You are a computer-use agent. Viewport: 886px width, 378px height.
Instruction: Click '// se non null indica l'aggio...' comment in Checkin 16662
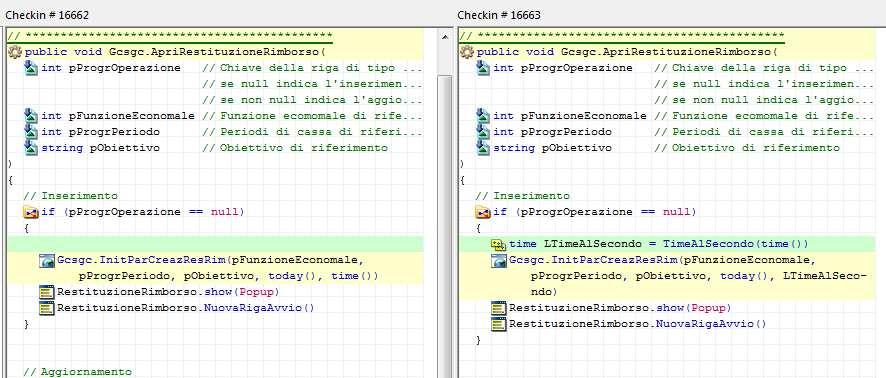tap(312, 100)
